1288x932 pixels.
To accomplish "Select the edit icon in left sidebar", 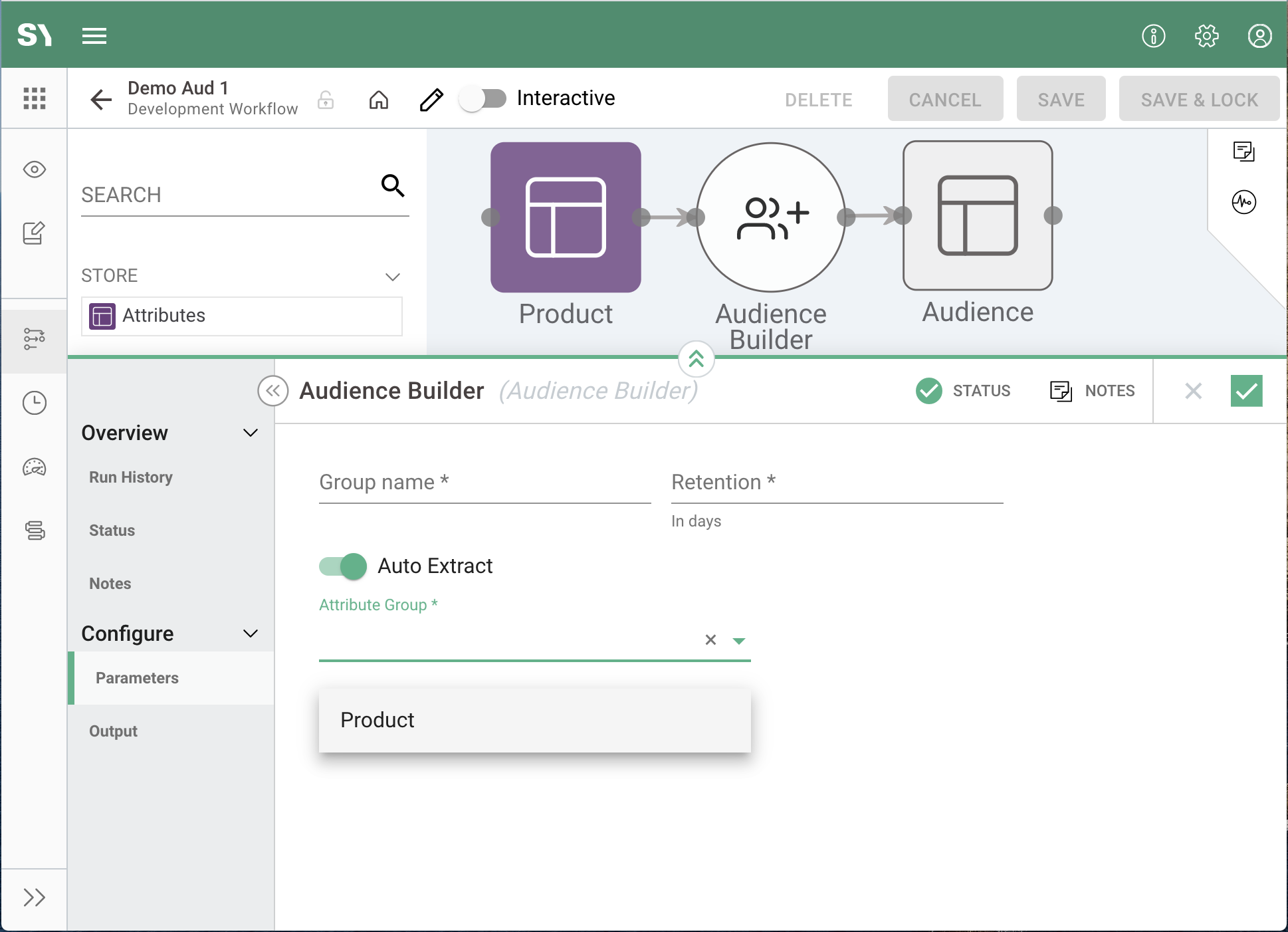I will point(34,233).
